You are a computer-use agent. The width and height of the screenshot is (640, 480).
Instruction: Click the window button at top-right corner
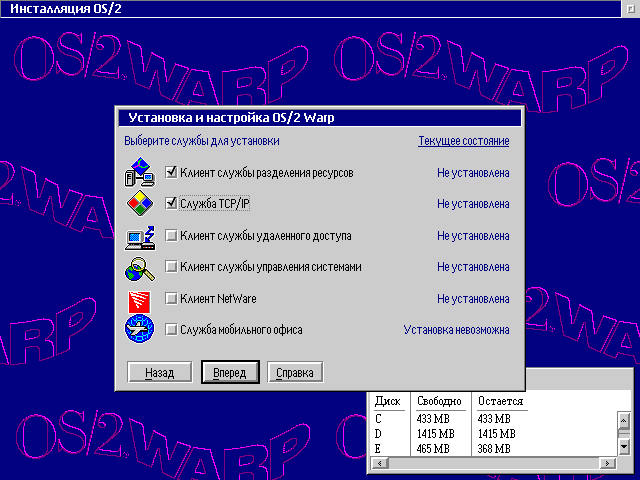[630, 9]
